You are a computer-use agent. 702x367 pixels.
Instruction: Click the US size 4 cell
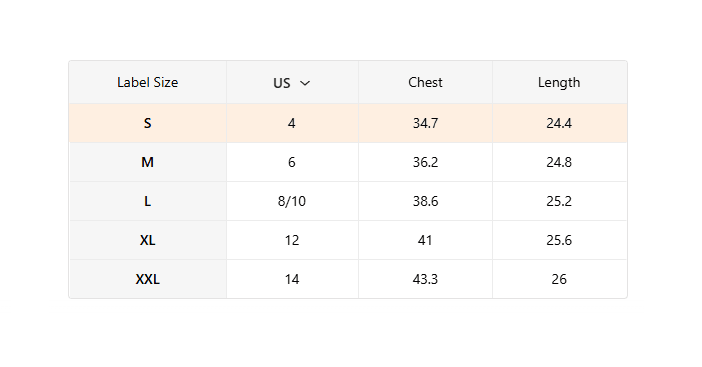(292, 123)
